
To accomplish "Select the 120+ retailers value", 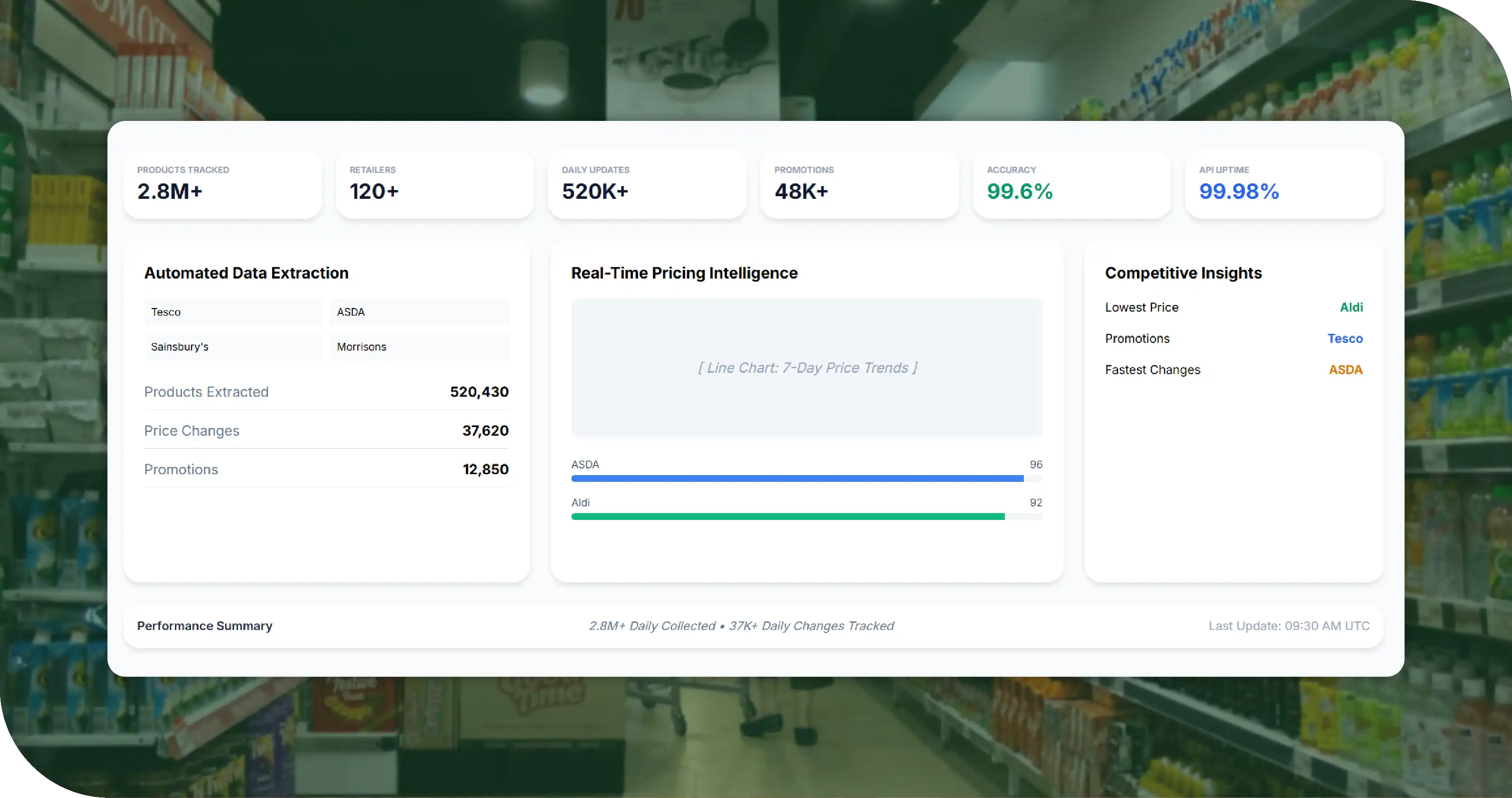I will point(374,192).
